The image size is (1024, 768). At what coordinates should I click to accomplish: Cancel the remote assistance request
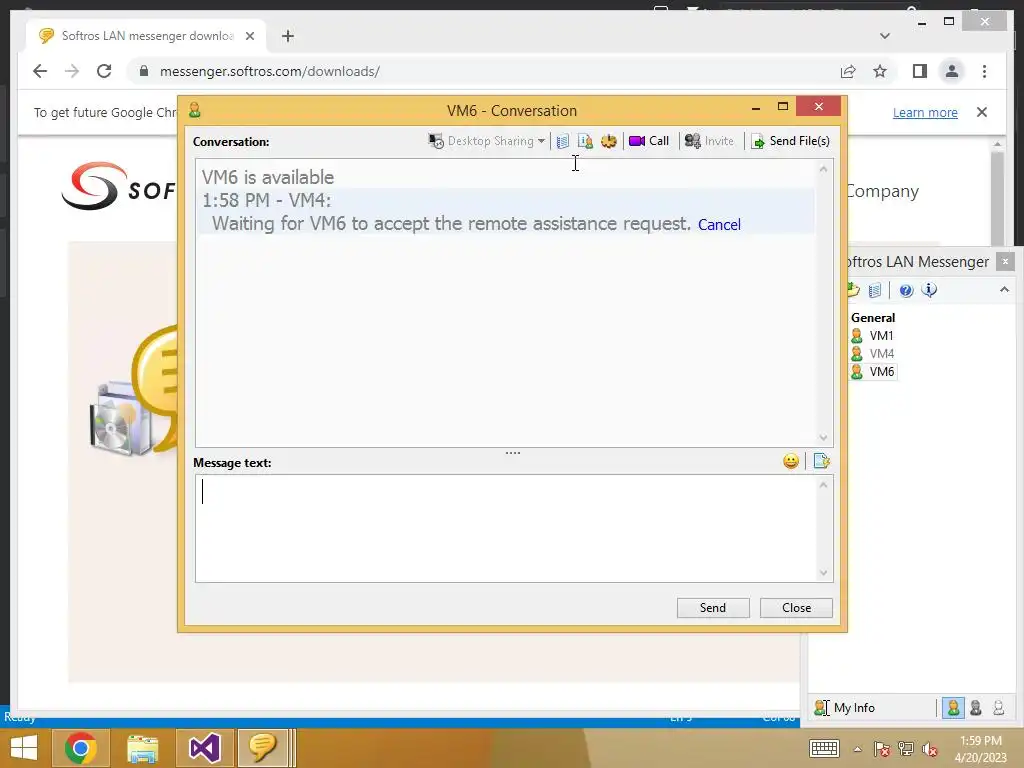pyautogui.click(x=719, y=225)
